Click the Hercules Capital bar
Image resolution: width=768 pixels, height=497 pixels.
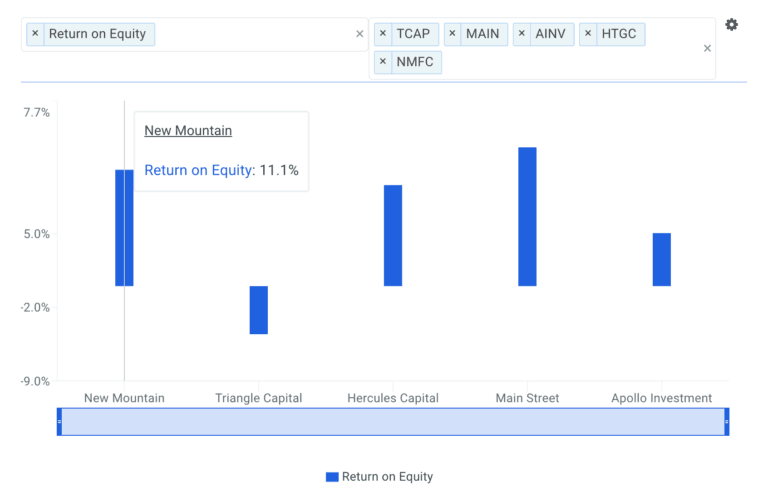(x=392, y=235)
